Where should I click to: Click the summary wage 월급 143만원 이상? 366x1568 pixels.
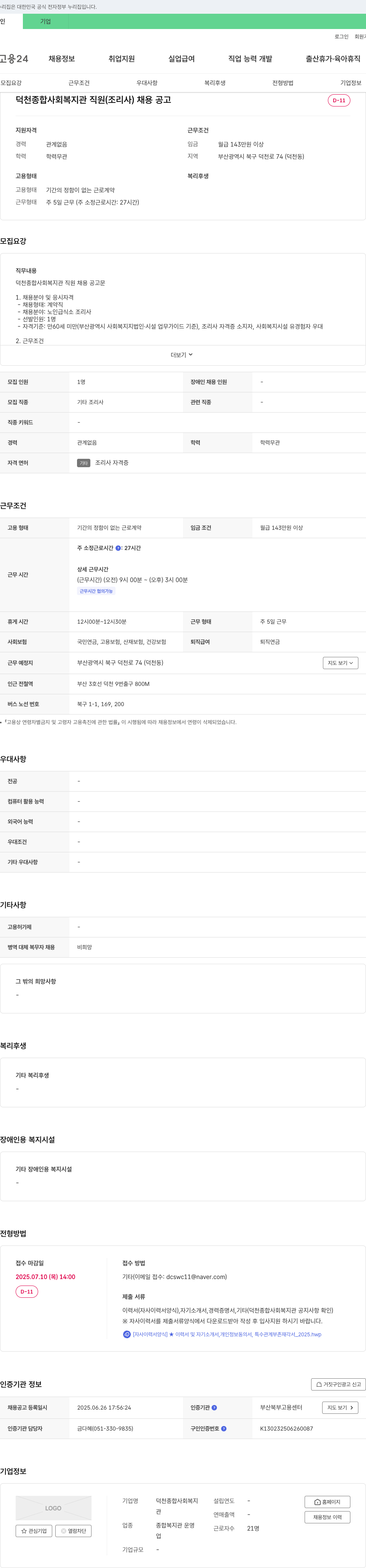point(241,144)
